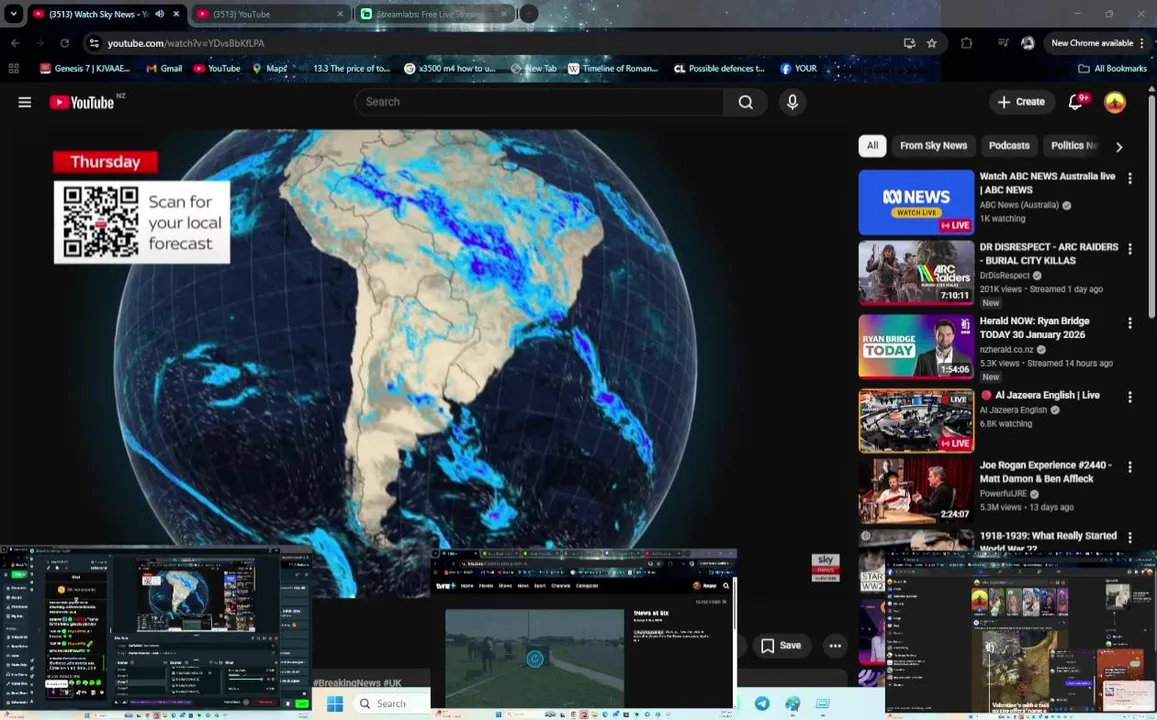Open the Ryan Bridge TODAY thumbnail
Image resolution: width=1157 pixels, height=720 pixels.
click(916, 347)
